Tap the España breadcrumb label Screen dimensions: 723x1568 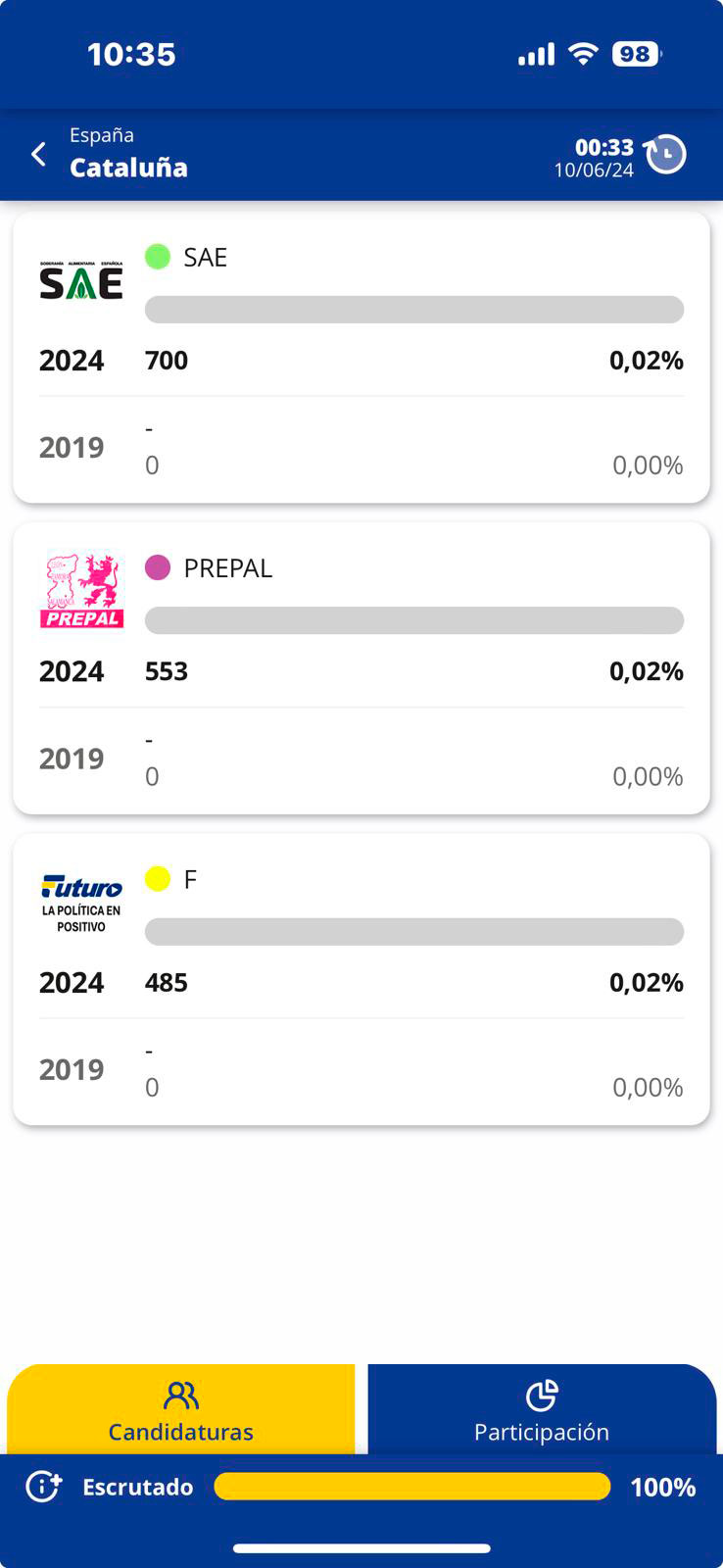click(102, 135)
